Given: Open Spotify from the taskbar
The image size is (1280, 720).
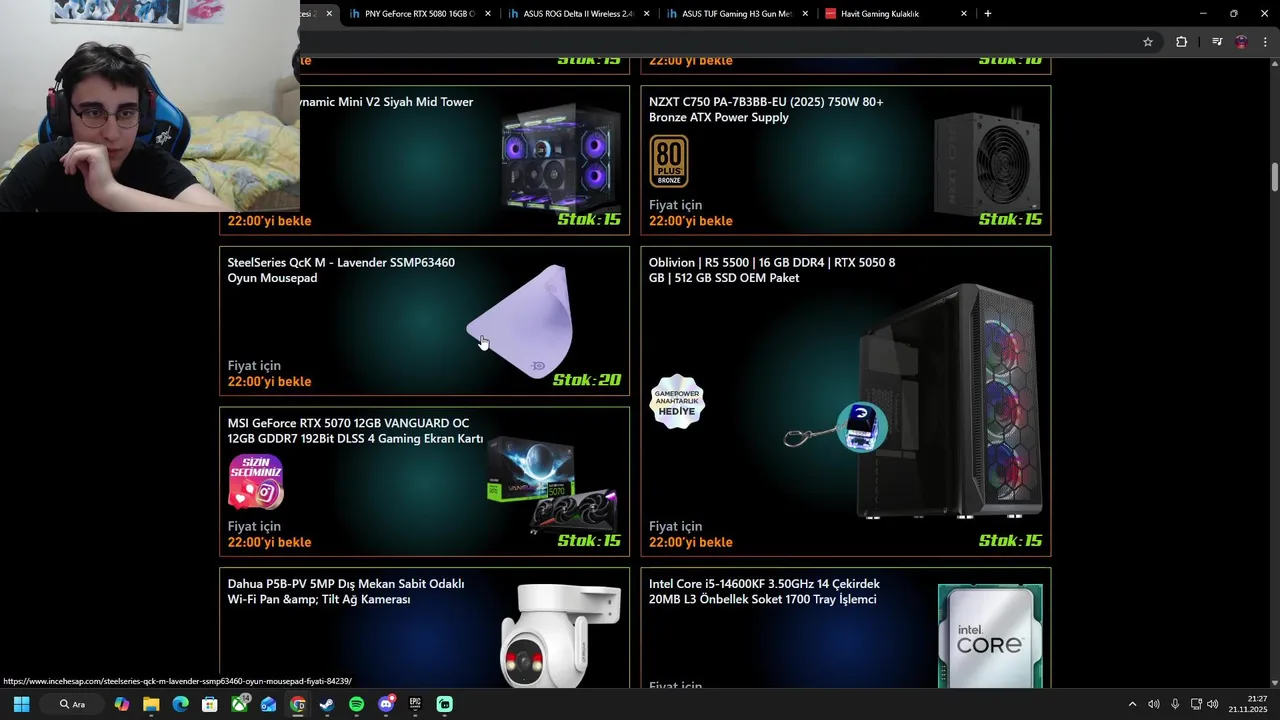Looking at the screenshot, I should [357, 704].
